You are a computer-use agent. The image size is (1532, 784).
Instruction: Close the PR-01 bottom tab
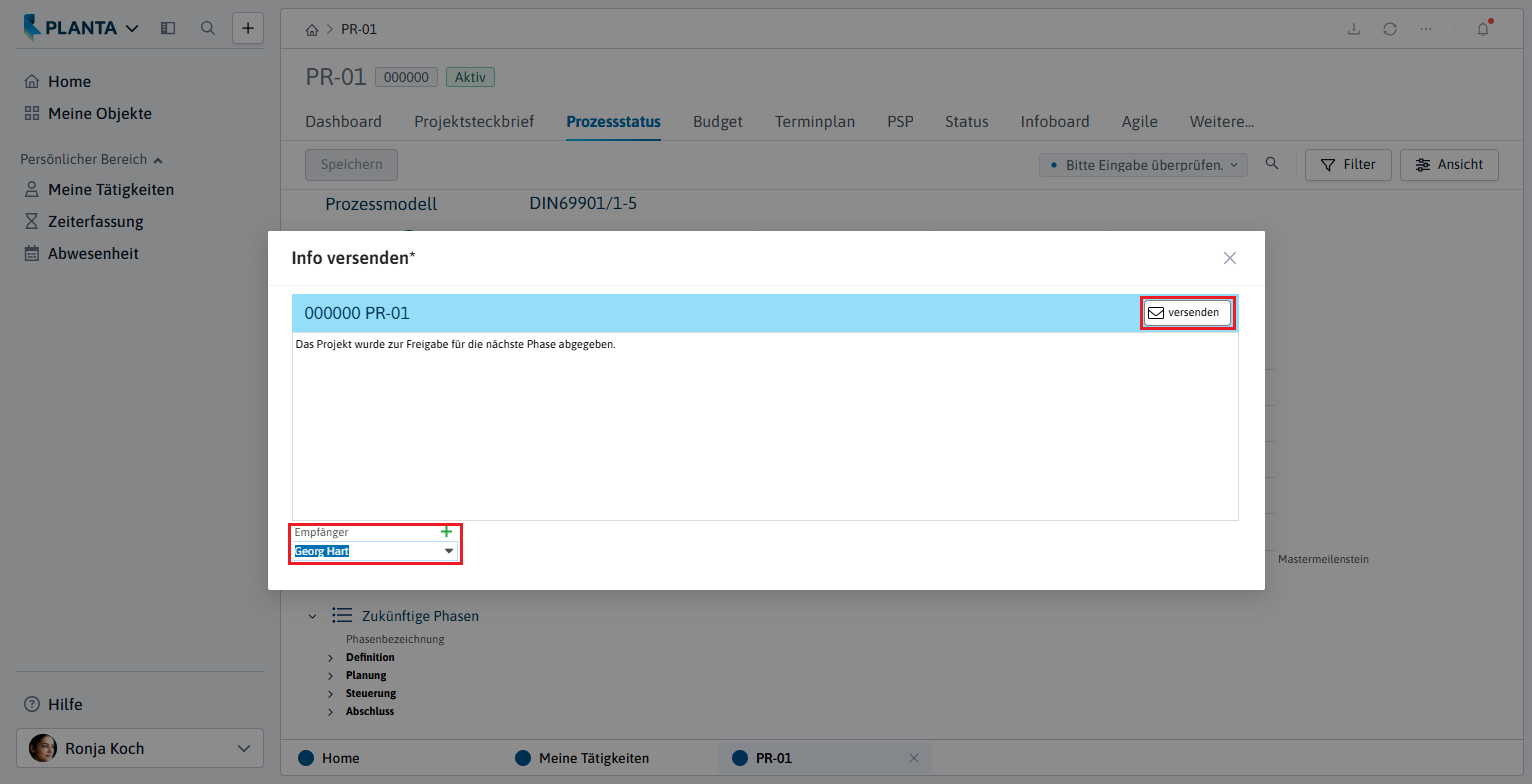tap(913, 758)
